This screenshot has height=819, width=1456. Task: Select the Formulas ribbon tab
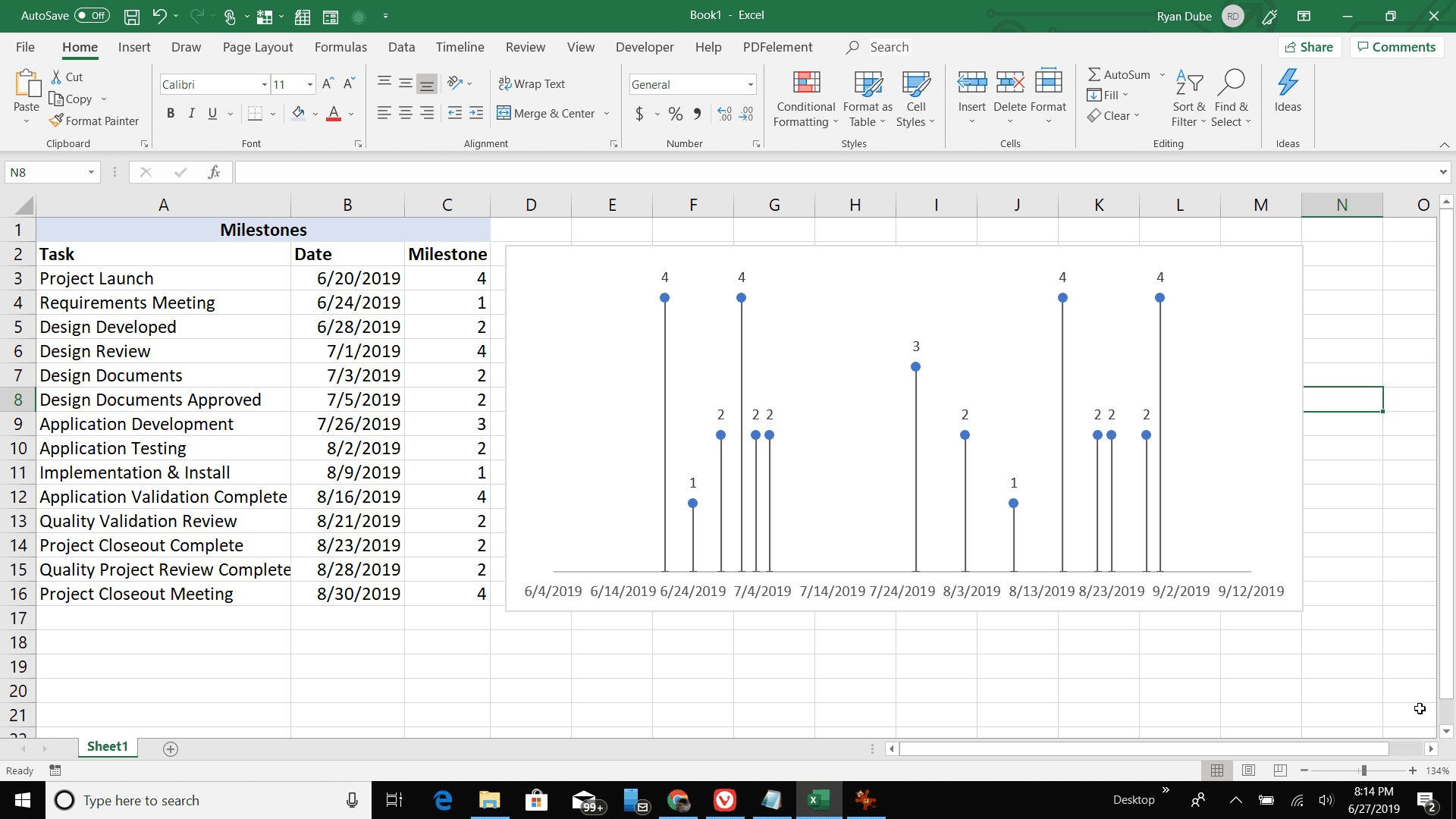click(339, 47)
